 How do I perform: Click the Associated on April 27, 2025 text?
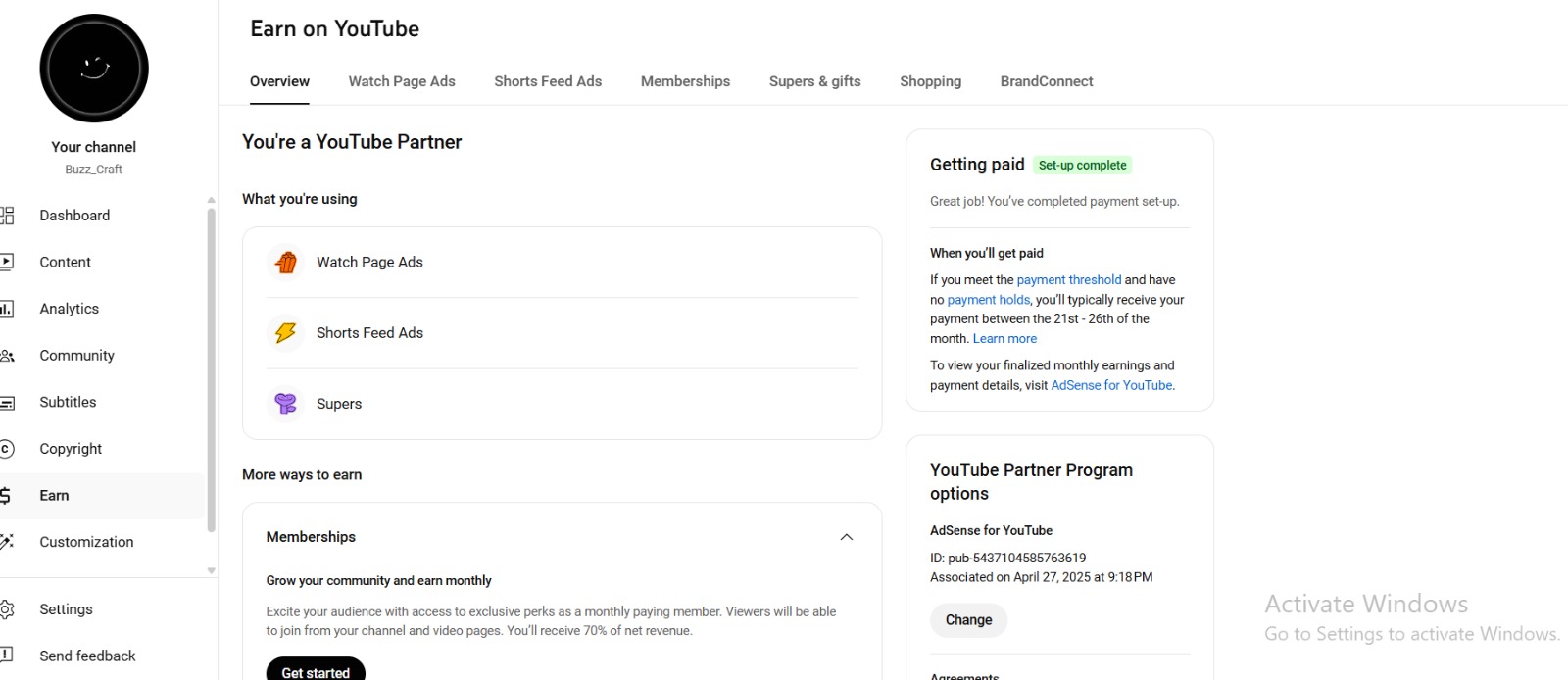(x=1042, y=577)
